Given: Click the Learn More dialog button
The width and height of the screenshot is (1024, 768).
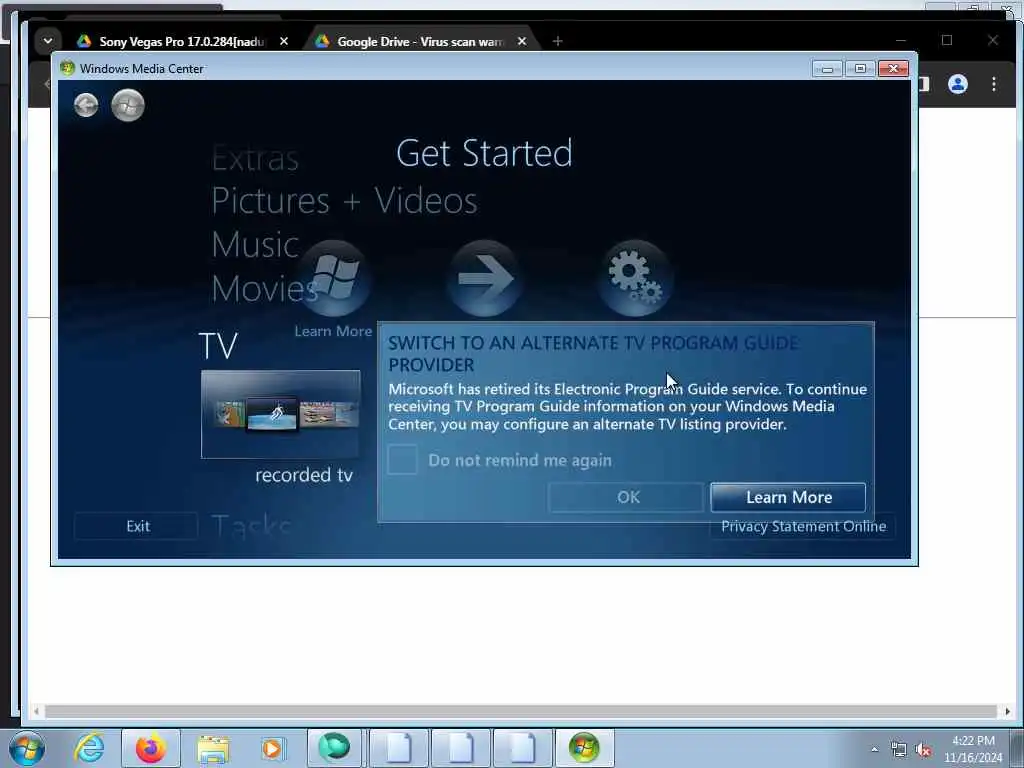Looking at the screenshot, I should point(788,498).
